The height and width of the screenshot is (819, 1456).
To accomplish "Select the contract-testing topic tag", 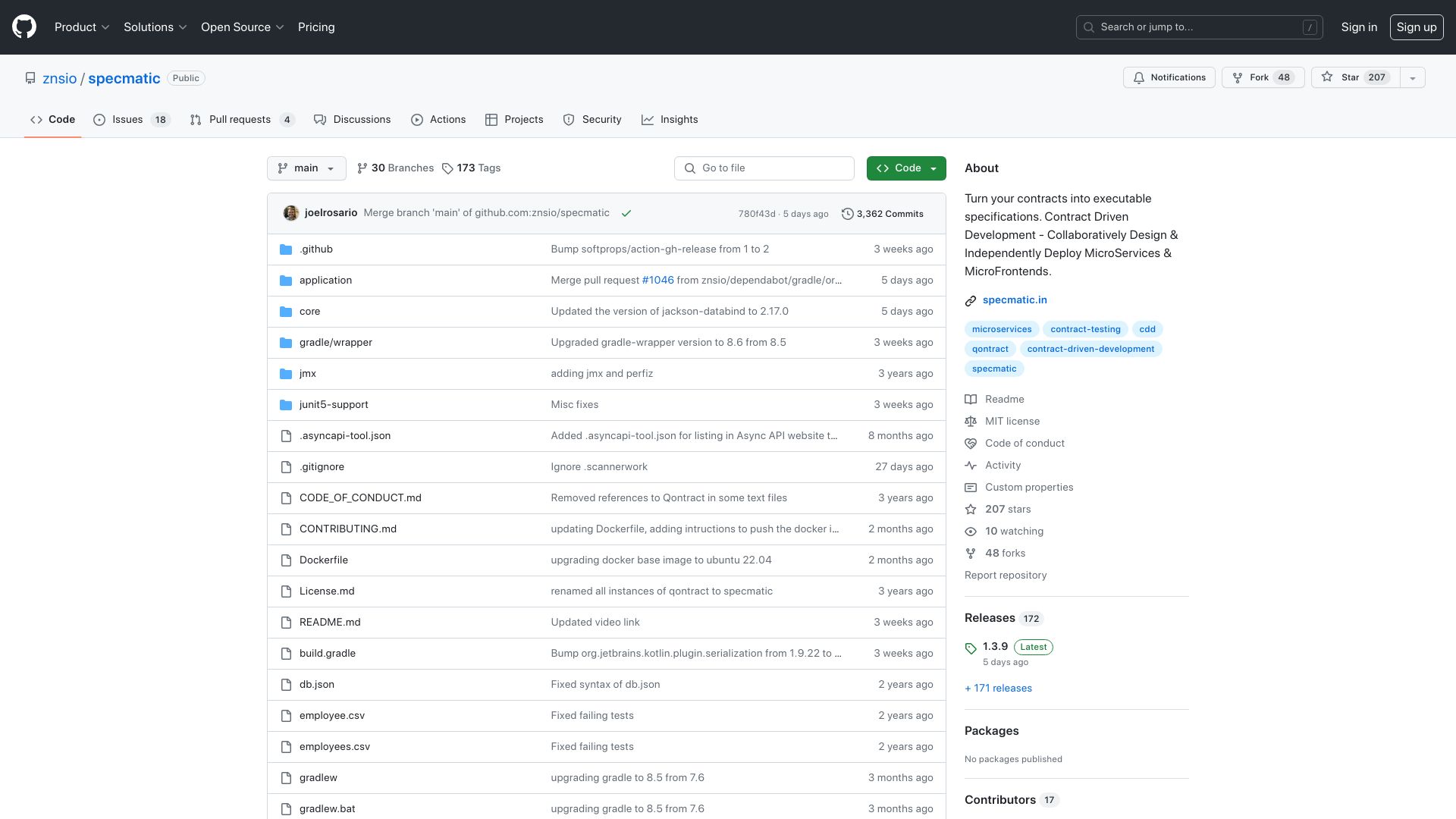I will [1085, 329].
